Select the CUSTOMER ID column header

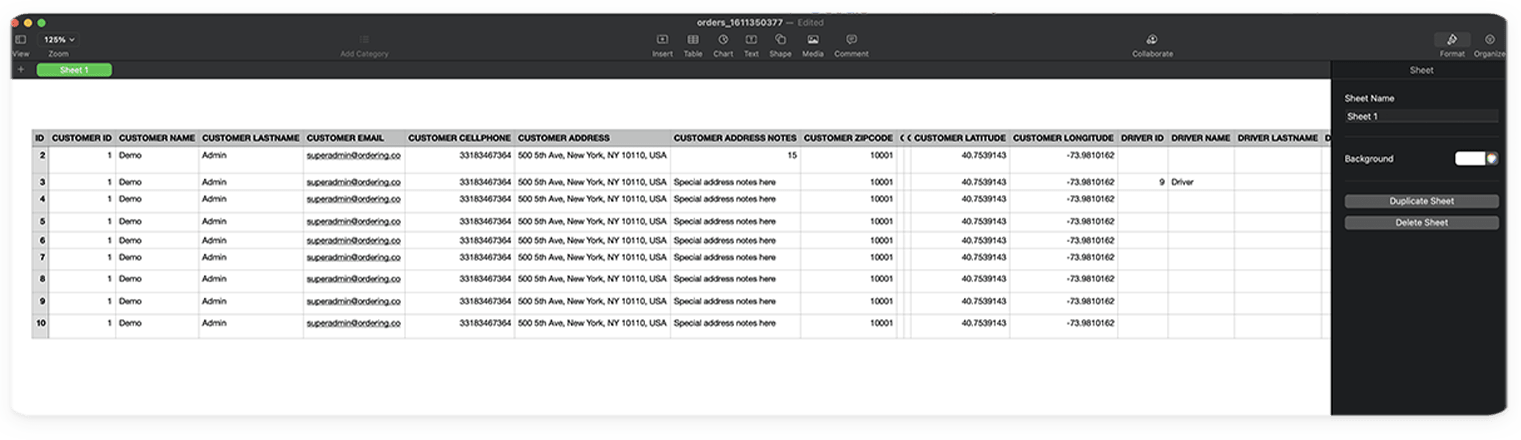[x=82, y=138]
